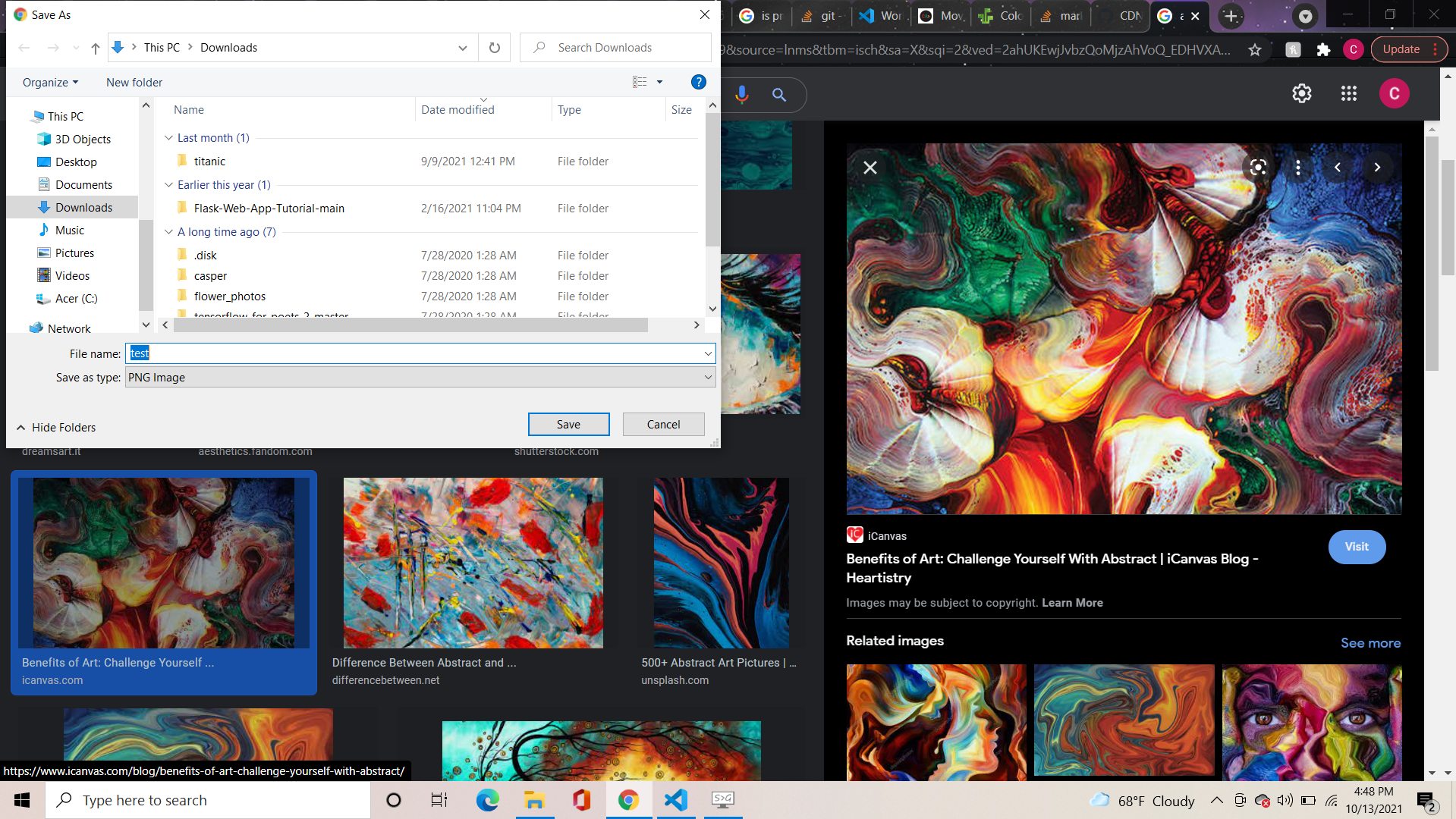1456x819 pixels.
Task: Click the Google Lens icon on preview image
Action: [x=1258, y=168]
